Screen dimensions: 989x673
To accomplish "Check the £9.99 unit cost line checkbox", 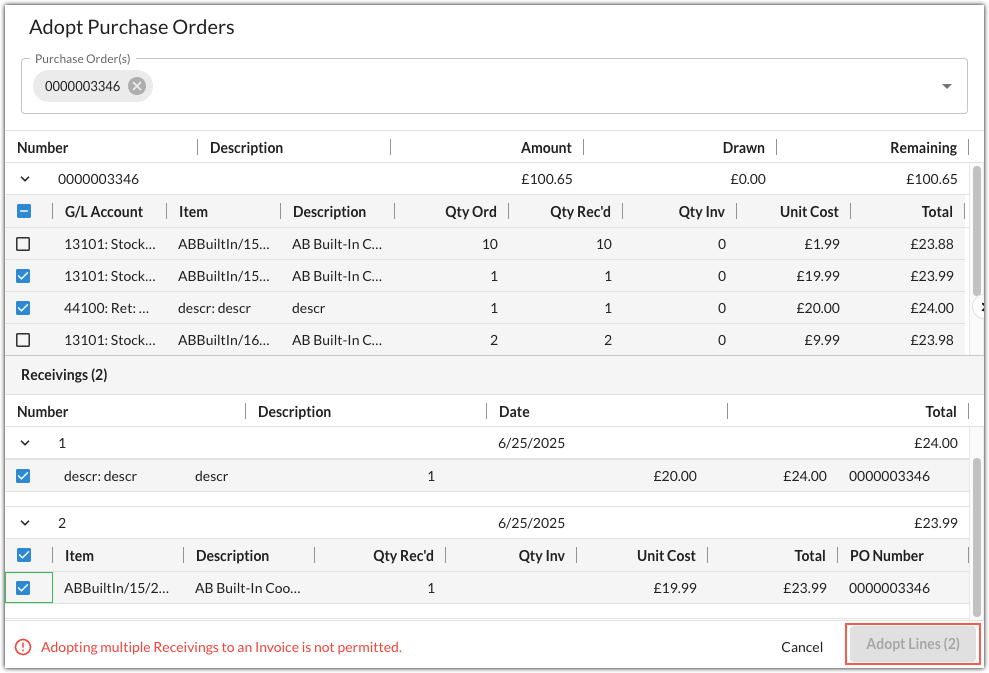I will tap(23, 340).
